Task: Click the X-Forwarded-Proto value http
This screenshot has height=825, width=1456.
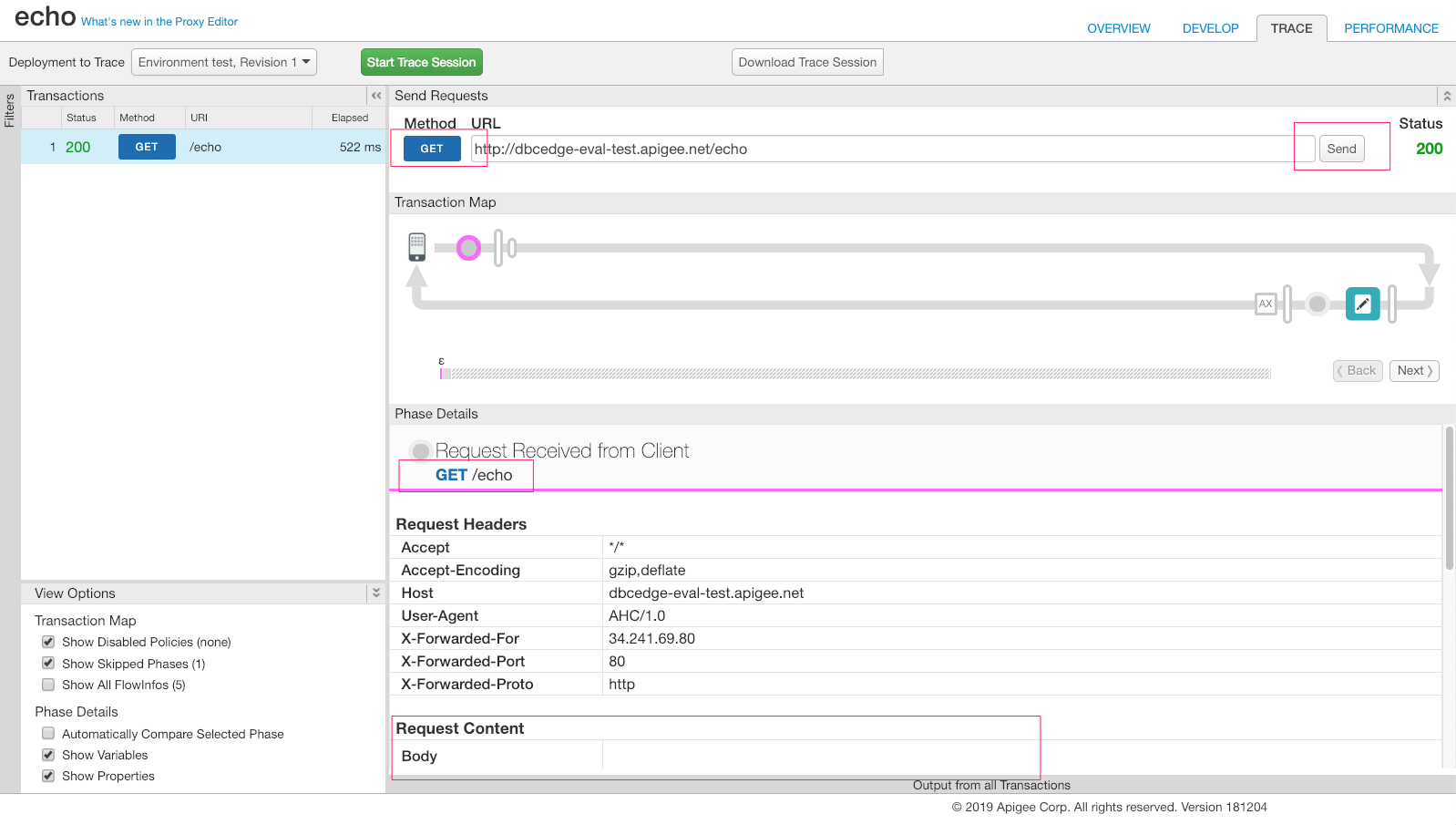Action: (x=621, y=684)
